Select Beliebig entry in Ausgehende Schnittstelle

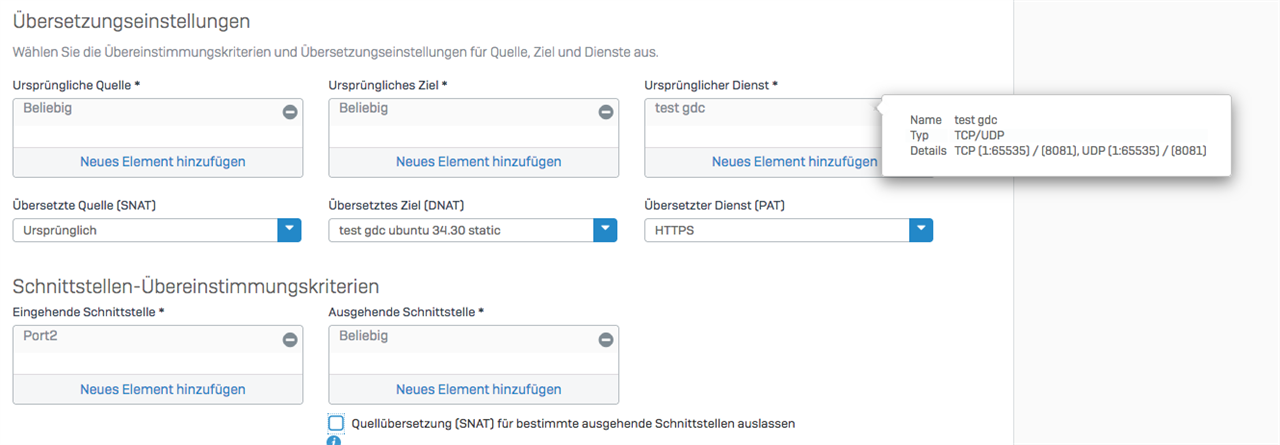(364, 336)
